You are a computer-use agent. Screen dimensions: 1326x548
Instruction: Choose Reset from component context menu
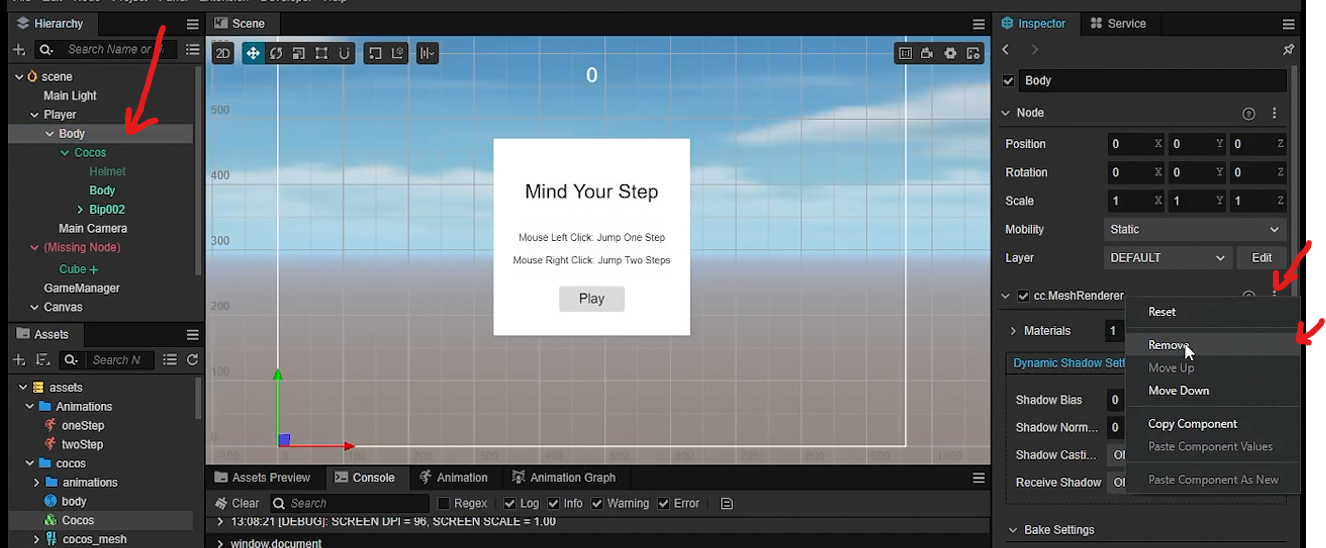[x=1212, y=312]
